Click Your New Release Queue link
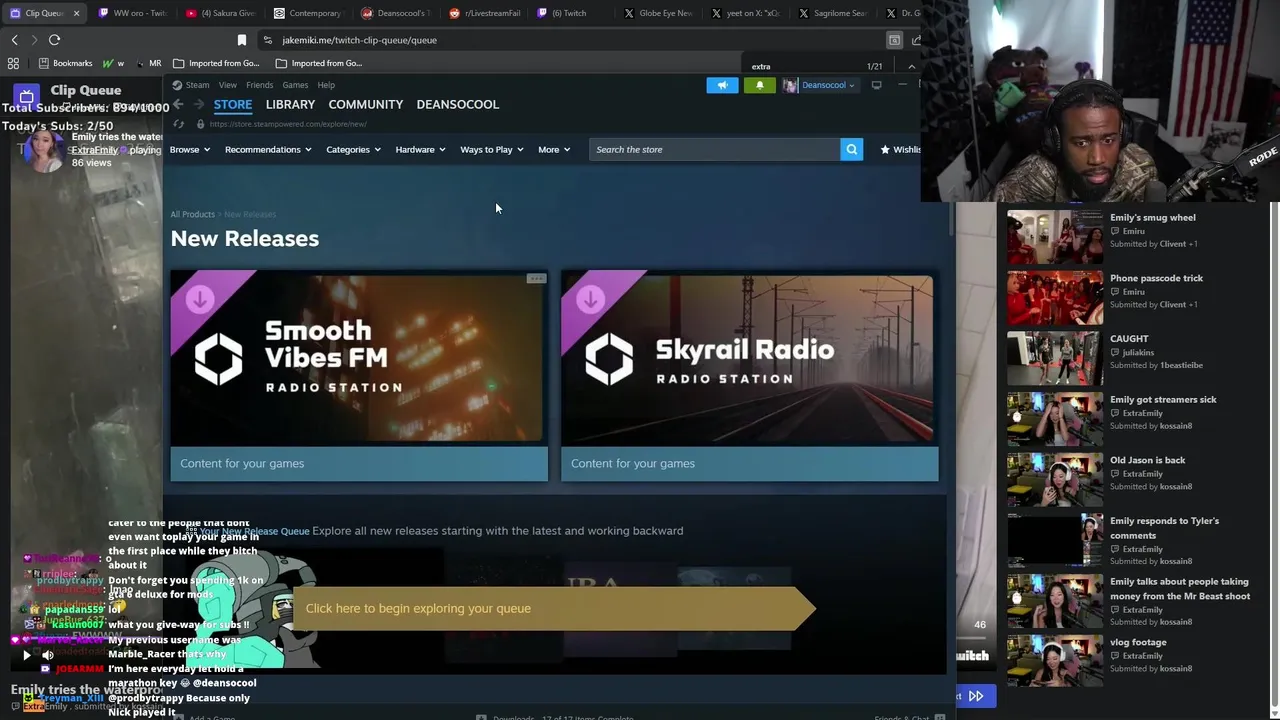1280x720 pixels. pyautogui.click(x=254, y=531)
